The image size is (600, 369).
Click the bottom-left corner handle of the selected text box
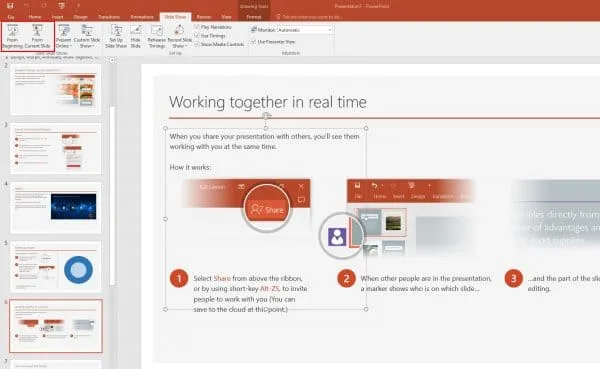[166, 309]
